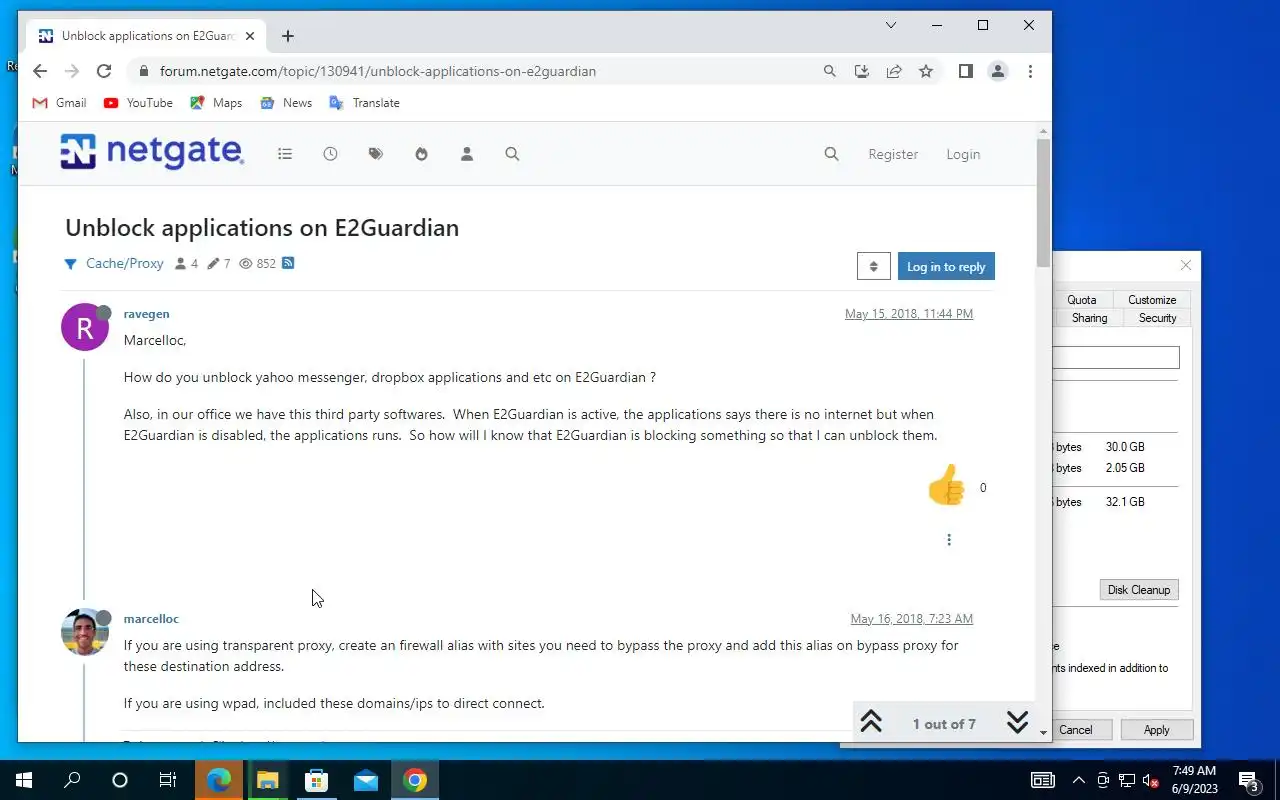Viewport: 1280px width, 800px height.
Task: Open the search magnifier next to Register
Action: pos(831,154)
